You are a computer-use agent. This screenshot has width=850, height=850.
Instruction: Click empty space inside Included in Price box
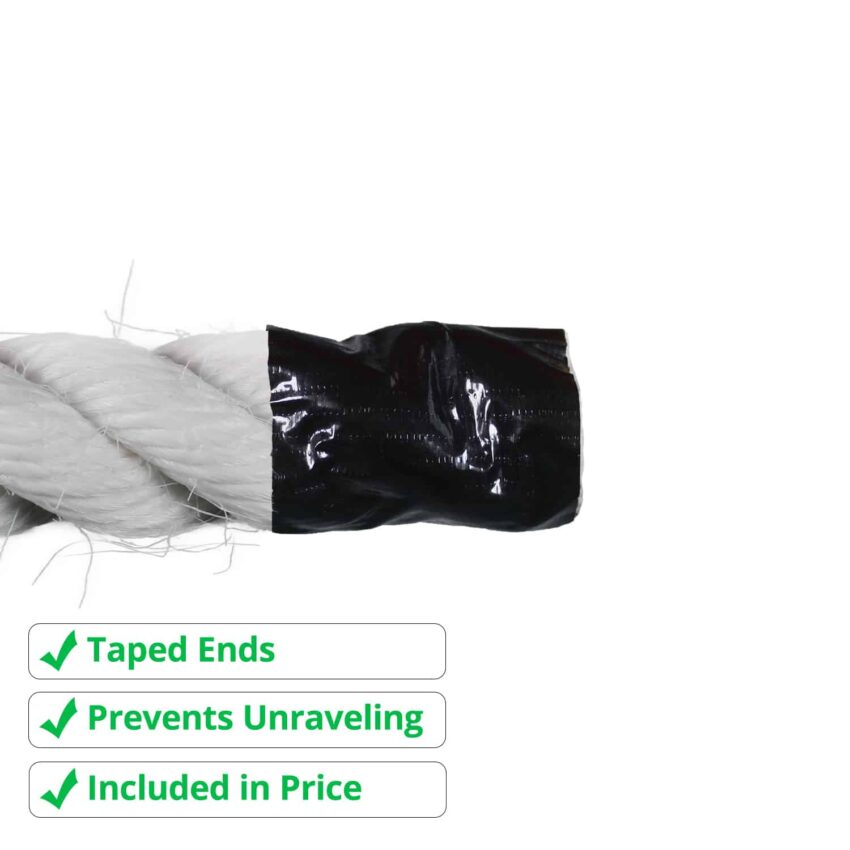click(404, 789)
